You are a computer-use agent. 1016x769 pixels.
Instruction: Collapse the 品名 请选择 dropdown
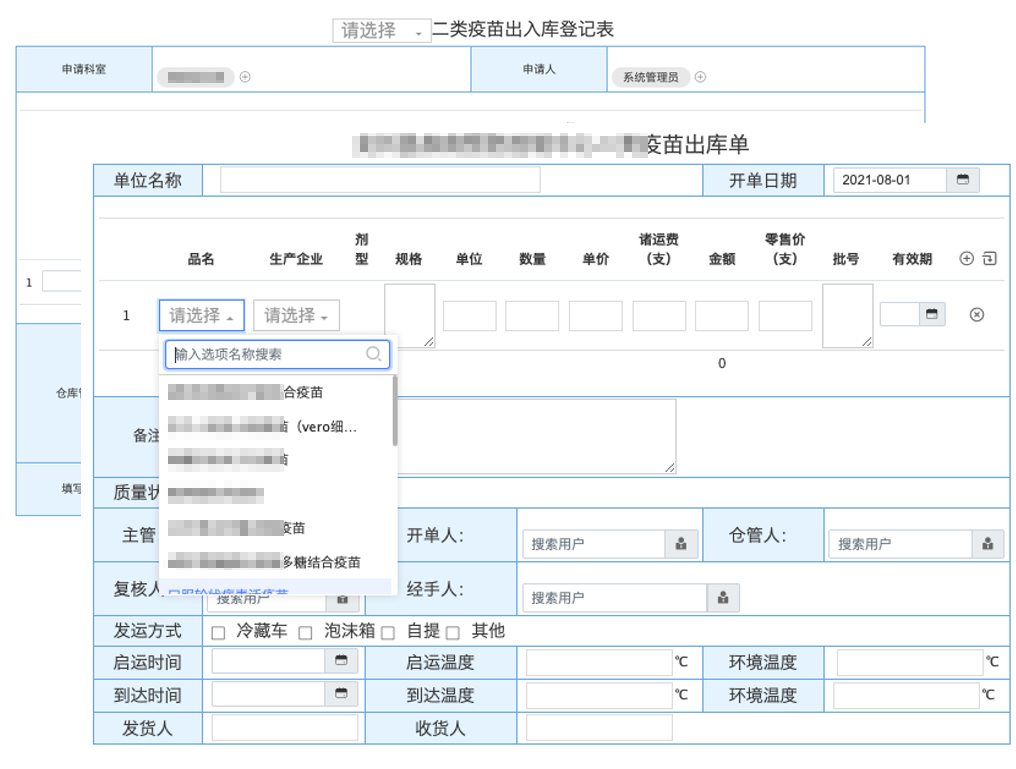[x=202, y=316]
